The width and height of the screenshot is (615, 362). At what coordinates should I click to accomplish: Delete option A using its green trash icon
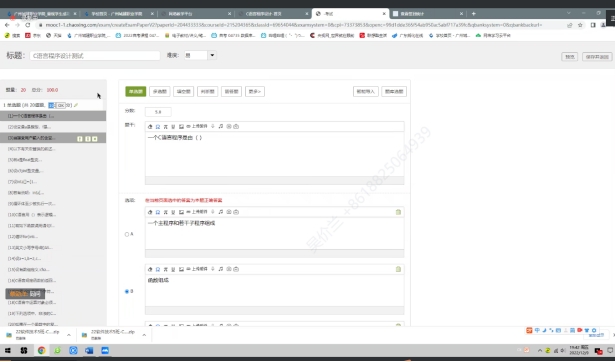tap(398, 212)
